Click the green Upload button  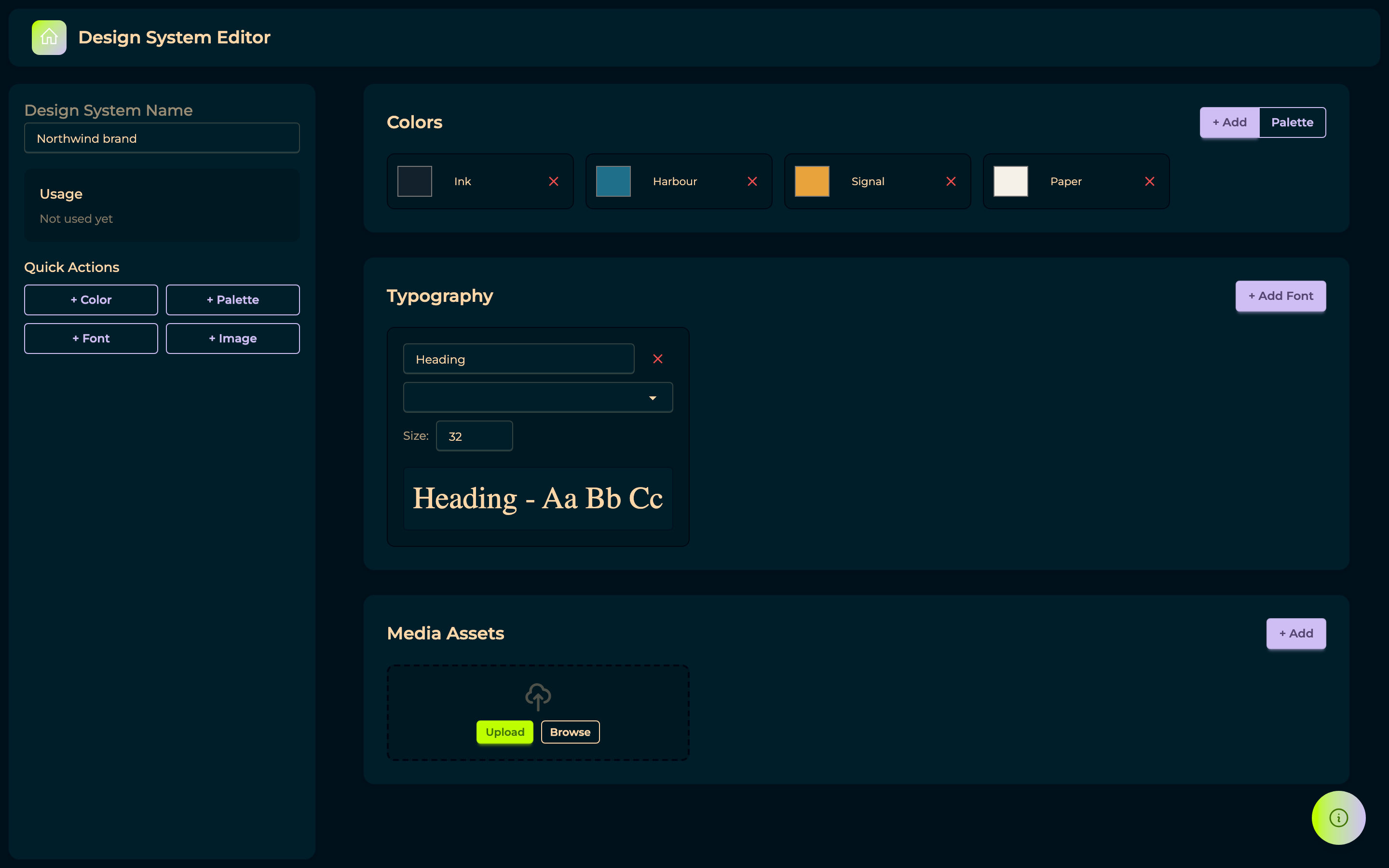click(504, 732)
